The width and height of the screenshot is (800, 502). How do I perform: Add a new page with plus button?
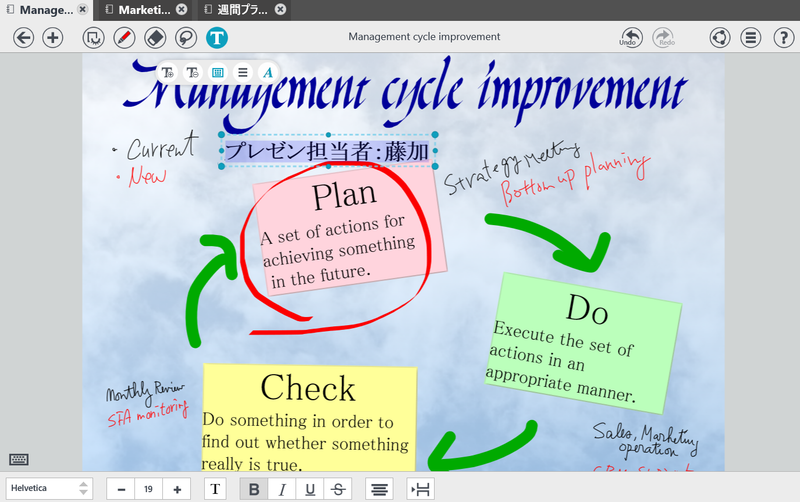[53, 38]
